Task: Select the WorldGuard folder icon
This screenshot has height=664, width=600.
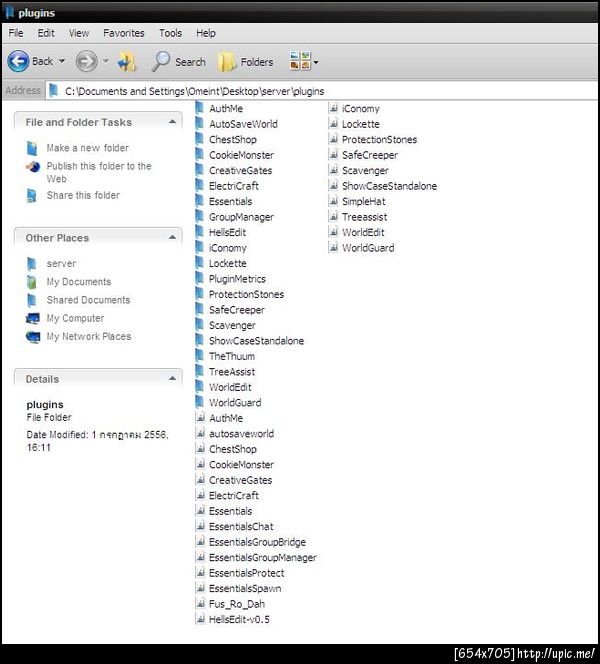Action: [199, 401]
